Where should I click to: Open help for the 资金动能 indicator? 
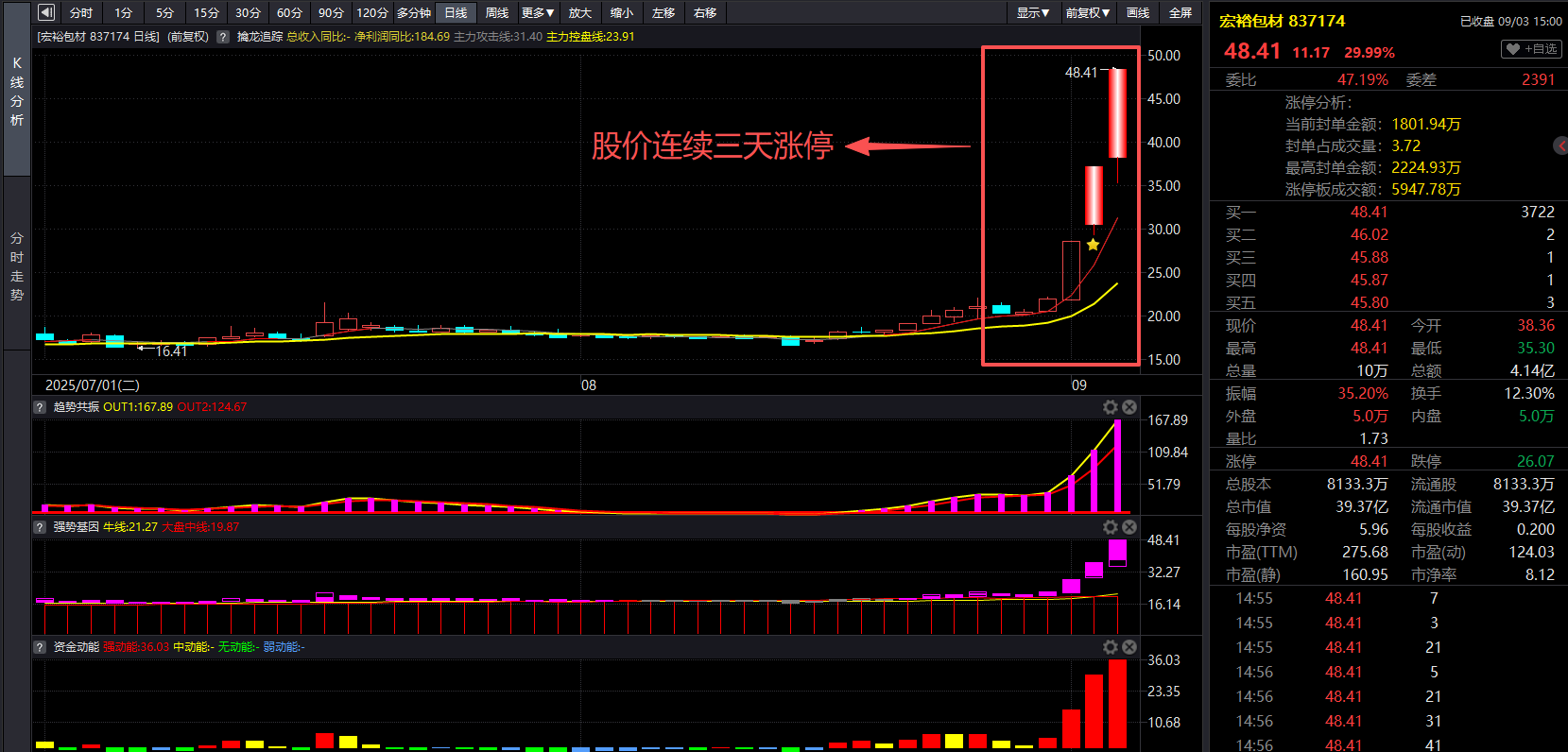(x=40, y=647)
